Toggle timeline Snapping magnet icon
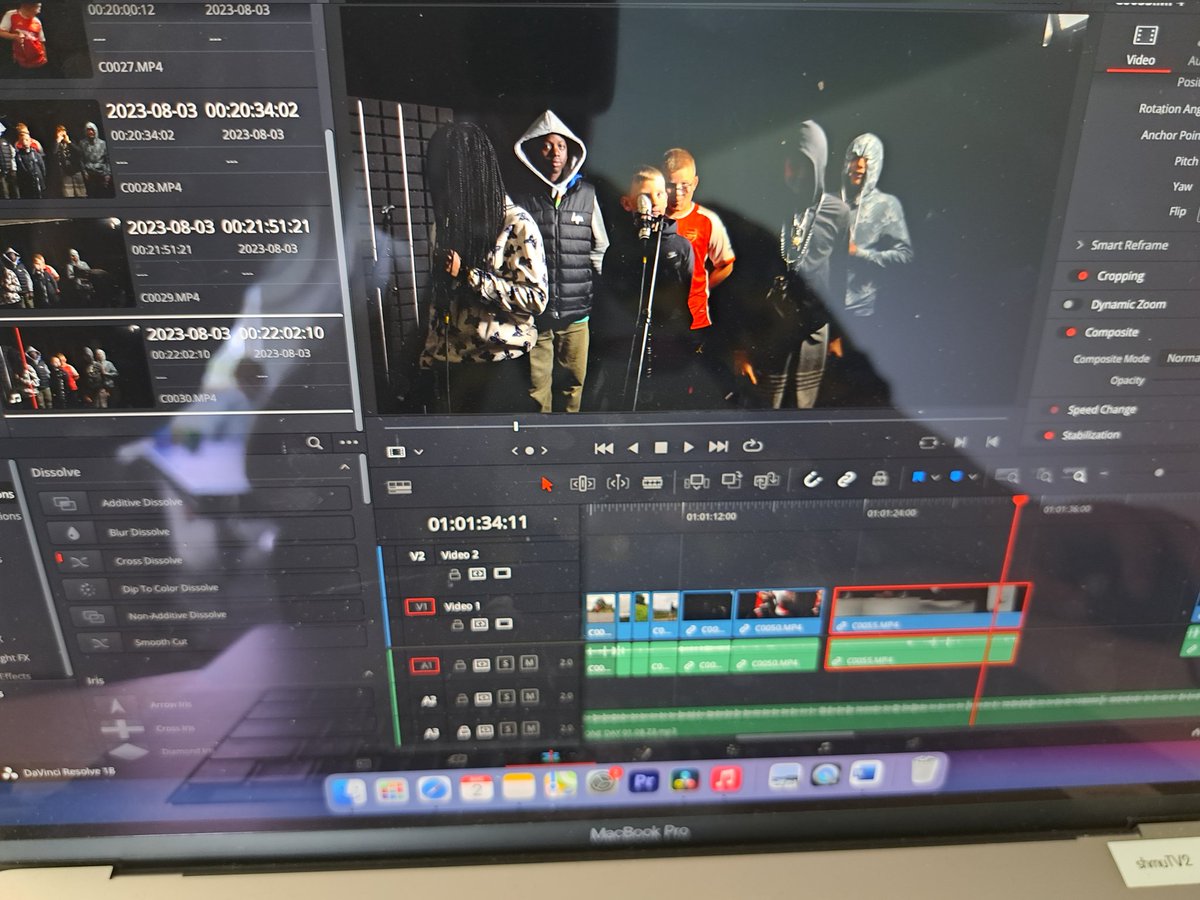This screenshot has height=900, width=1200. [812, 479]
